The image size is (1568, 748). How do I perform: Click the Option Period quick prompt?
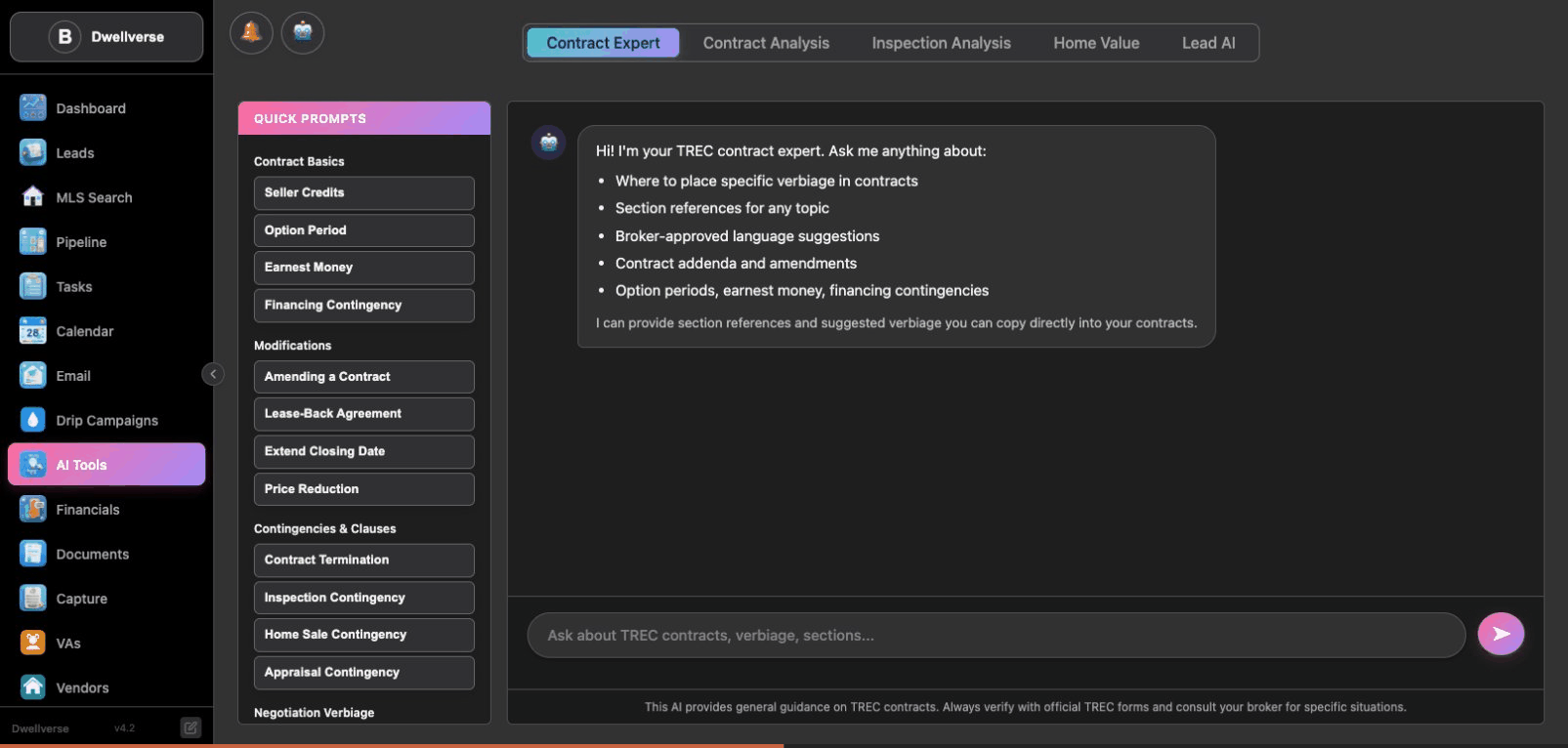point(363,230)
